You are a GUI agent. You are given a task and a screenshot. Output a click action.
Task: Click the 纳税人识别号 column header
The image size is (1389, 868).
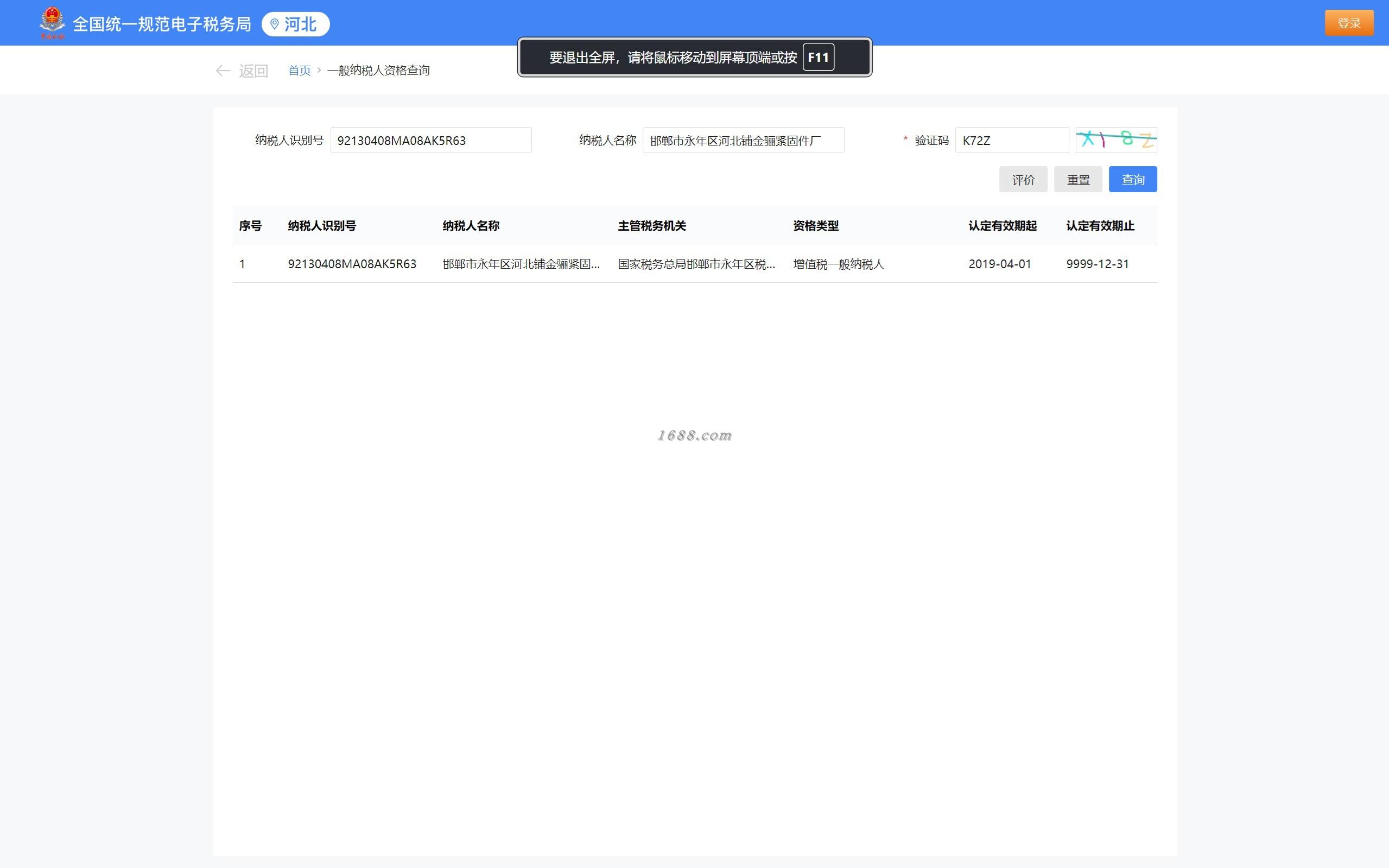click(321, 226)
